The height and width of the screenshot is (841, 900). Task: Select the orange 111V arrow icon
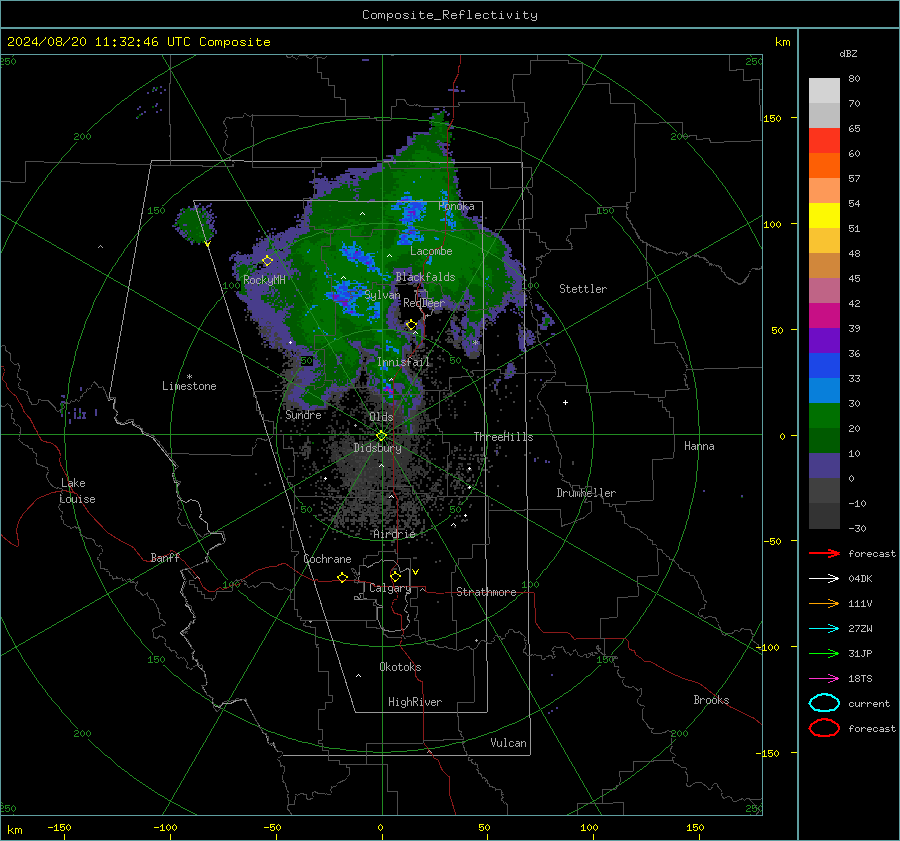(824, 603)
